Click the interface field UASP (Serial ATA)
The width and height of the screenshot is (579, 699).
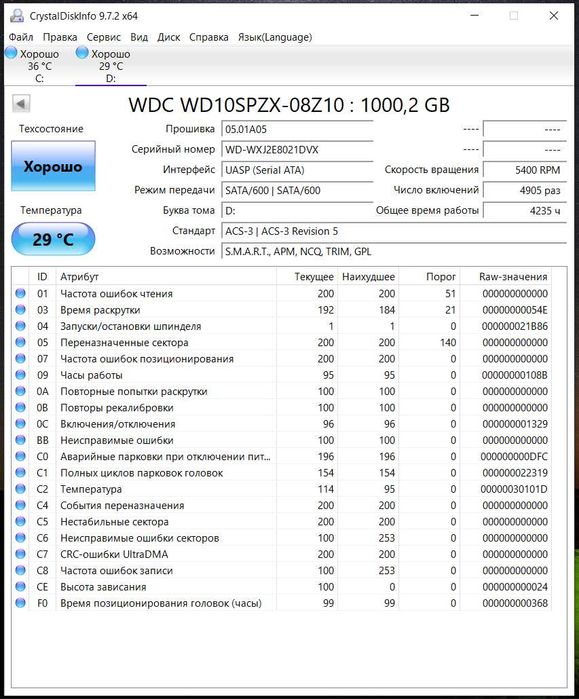(x=297, y=170)
